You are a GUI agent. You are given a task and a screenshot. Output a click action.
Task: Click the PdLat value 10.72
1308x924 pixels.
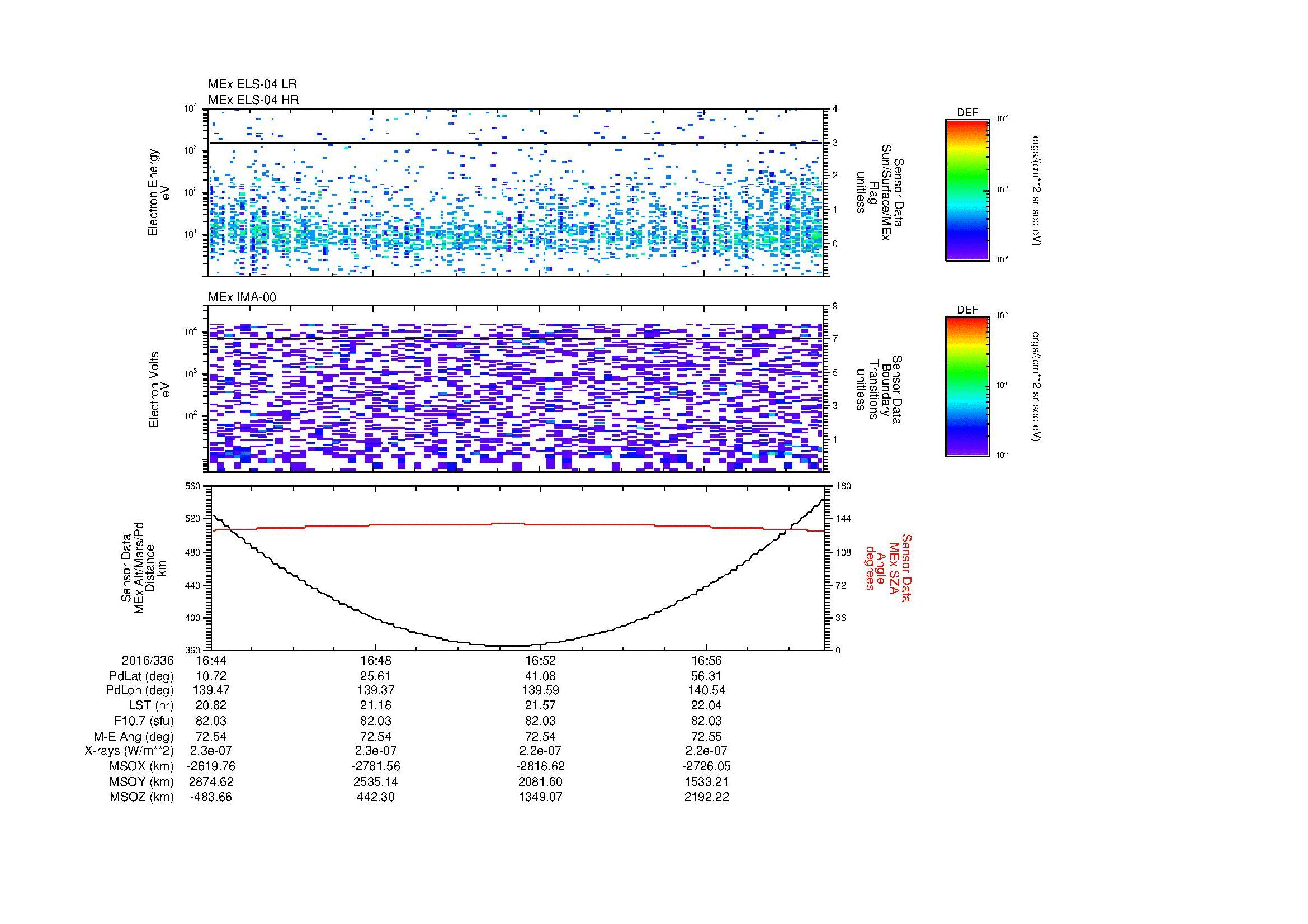click(x=211, y=676)
